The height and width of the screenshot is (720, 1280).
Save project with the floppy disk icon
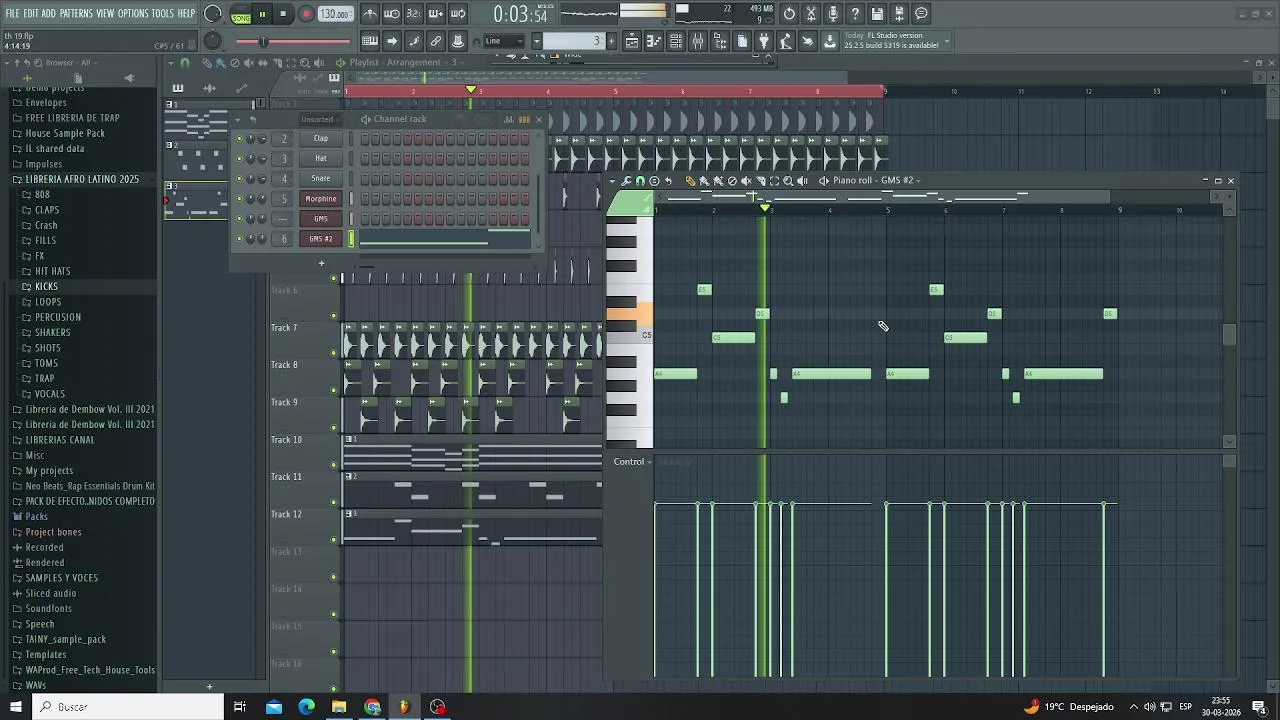click(x=877, y=14)
